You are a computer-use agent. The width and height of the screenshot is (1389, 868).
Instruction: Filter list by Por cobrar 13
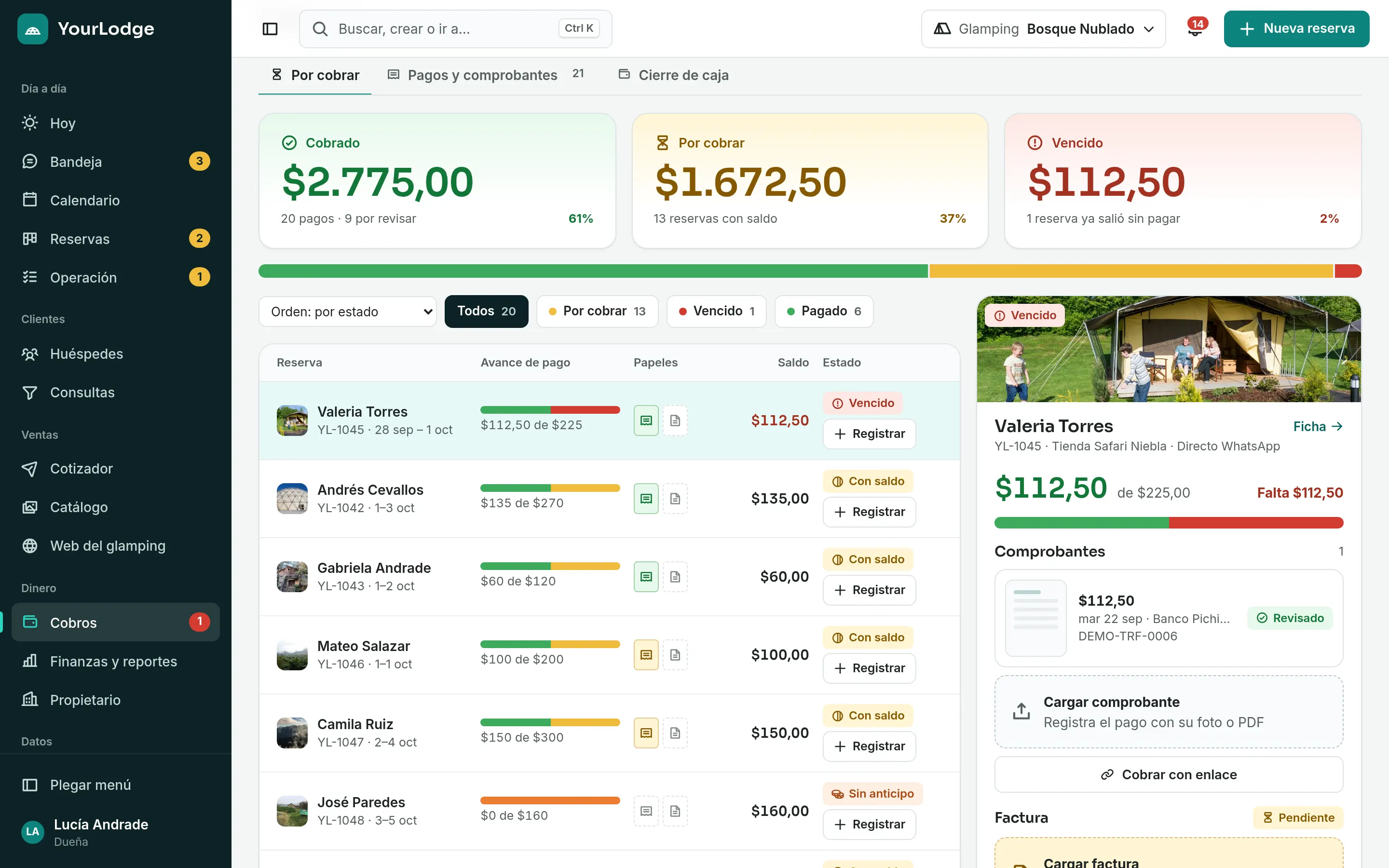point(597,311)
